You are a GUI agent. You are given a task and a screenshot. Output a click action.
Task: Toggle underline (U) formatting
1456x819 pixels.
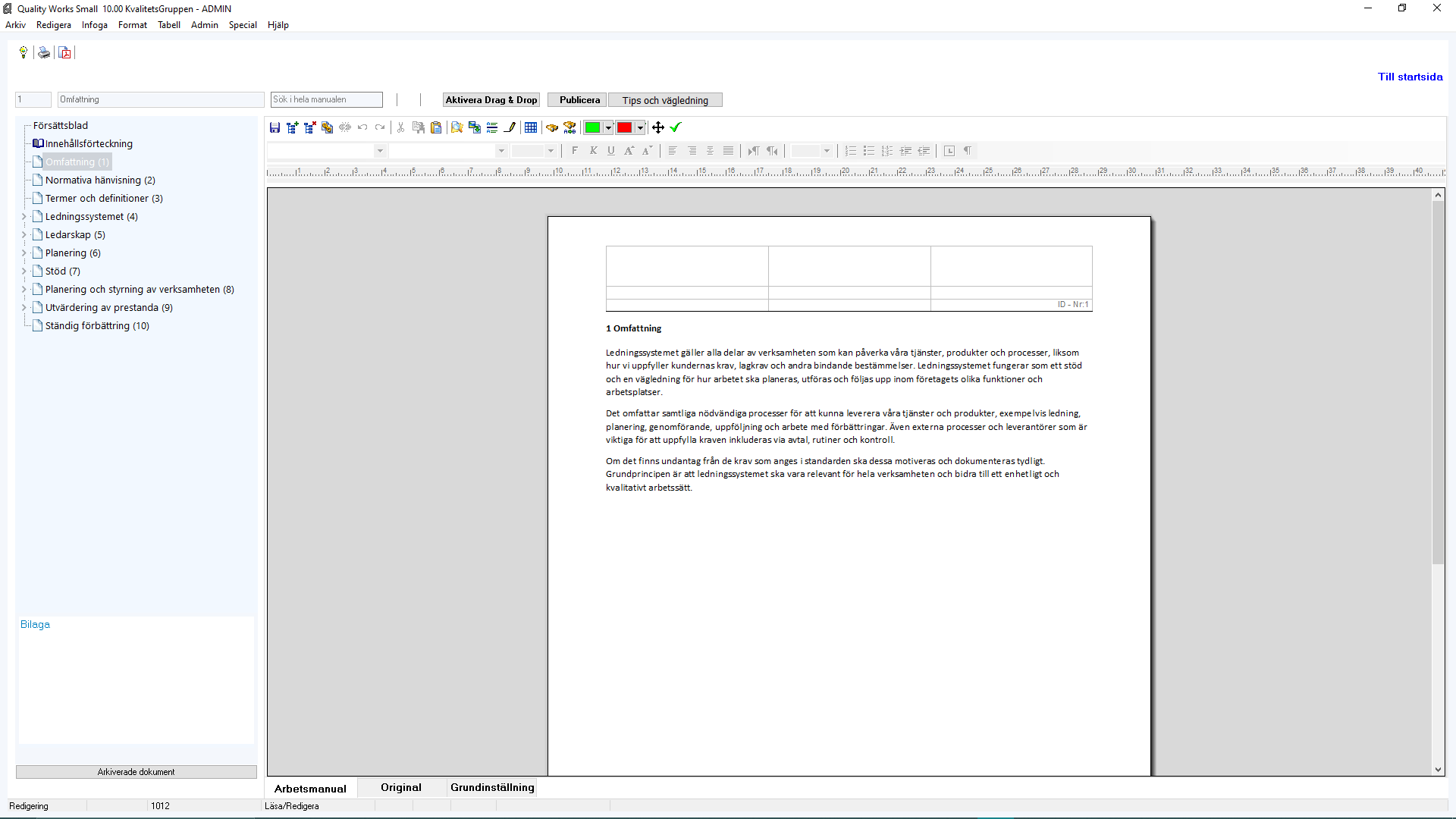point(611,151)
